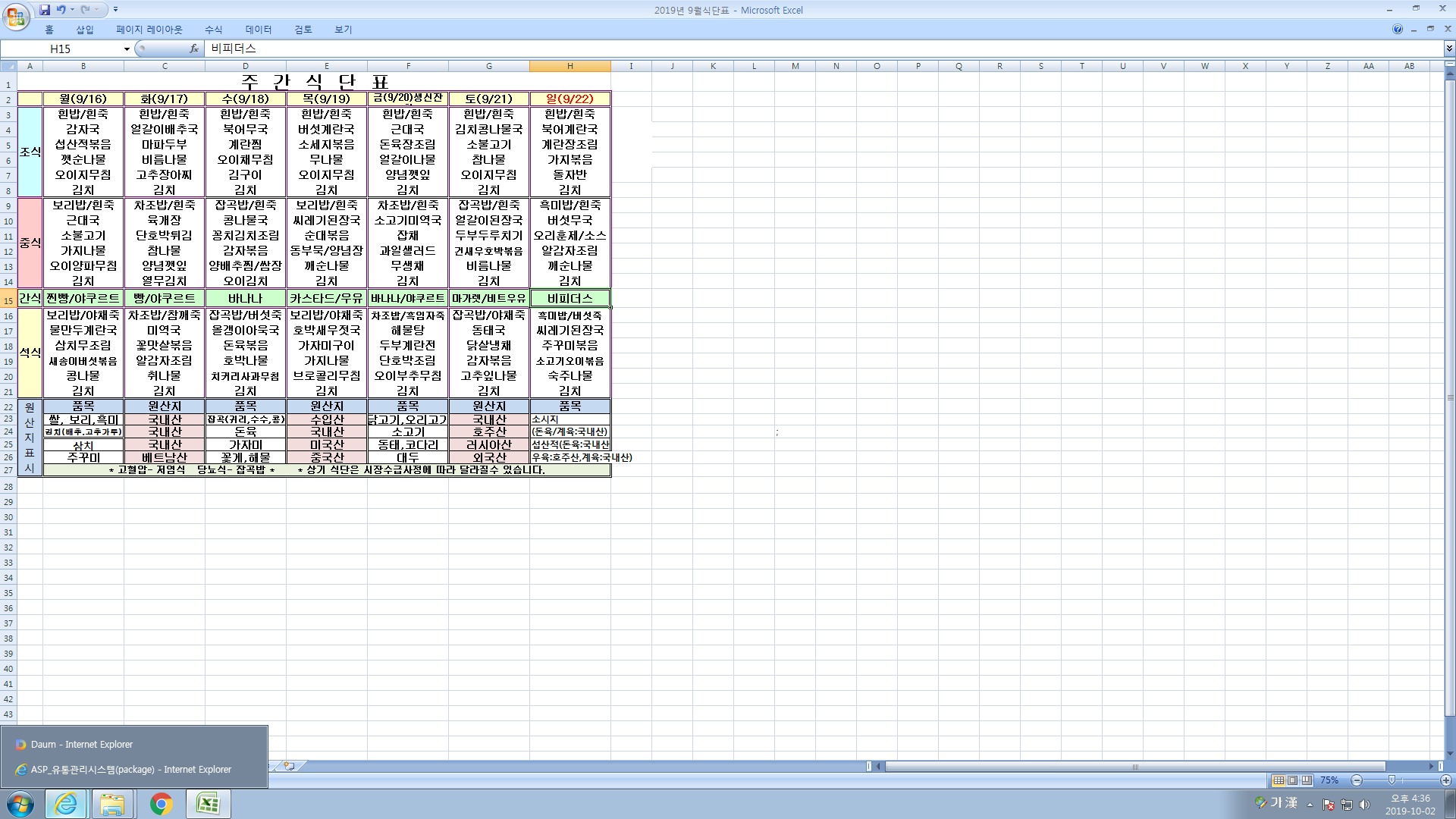Click the zoom in plus button
This screenshot has width=1456, height=819.
point(1445,780)
